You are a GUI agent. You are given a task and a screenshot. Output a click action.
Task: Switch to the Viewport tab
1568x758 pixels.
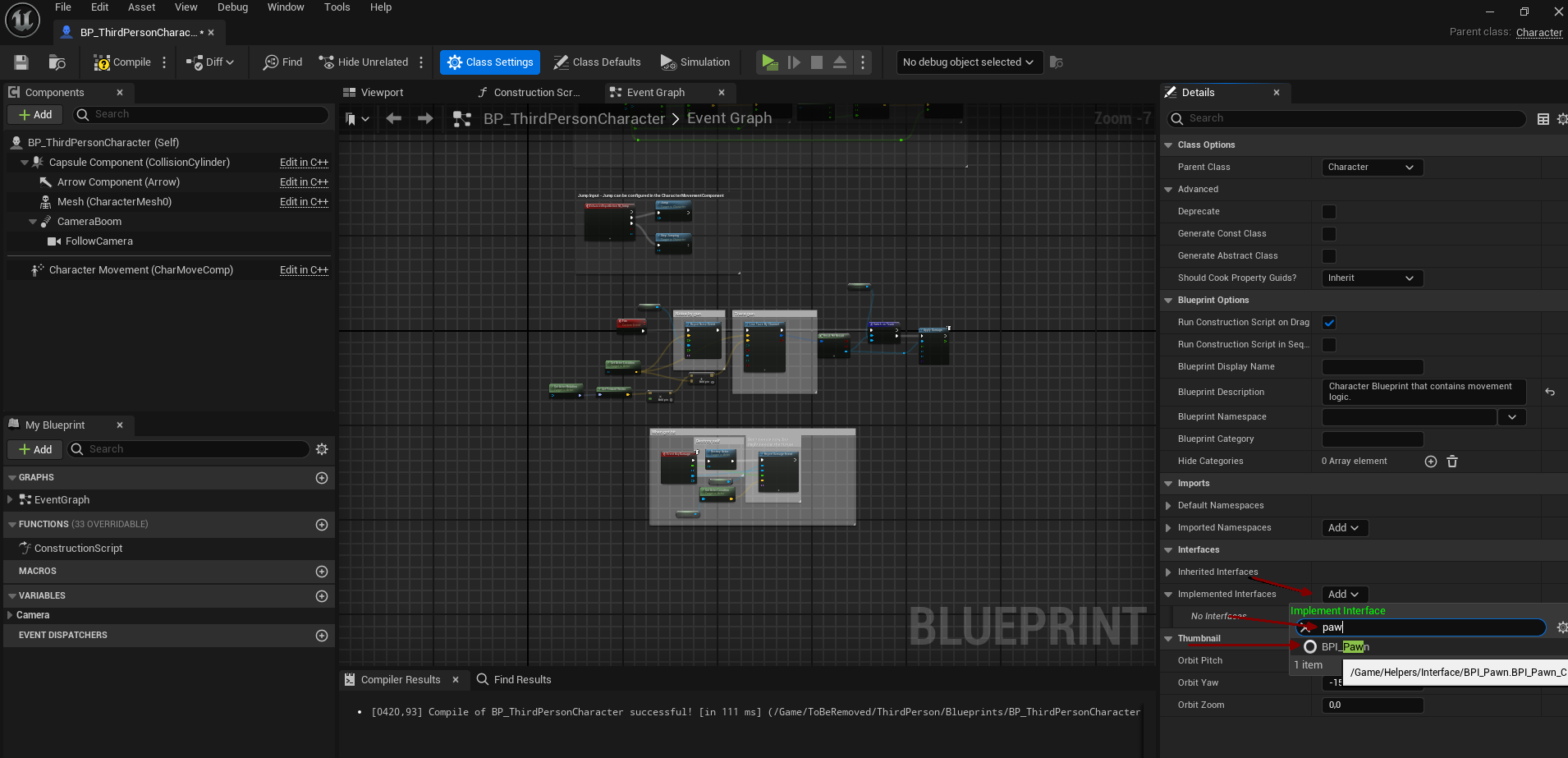[x=382, y=93]
